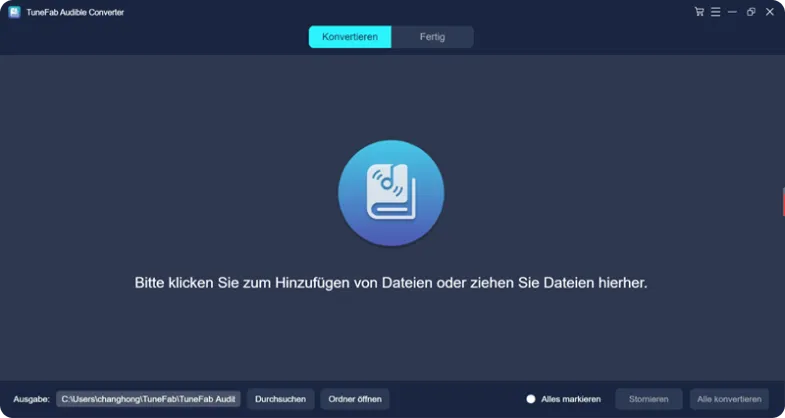Select the Alles markieren radio button

(x=531, y=399)
